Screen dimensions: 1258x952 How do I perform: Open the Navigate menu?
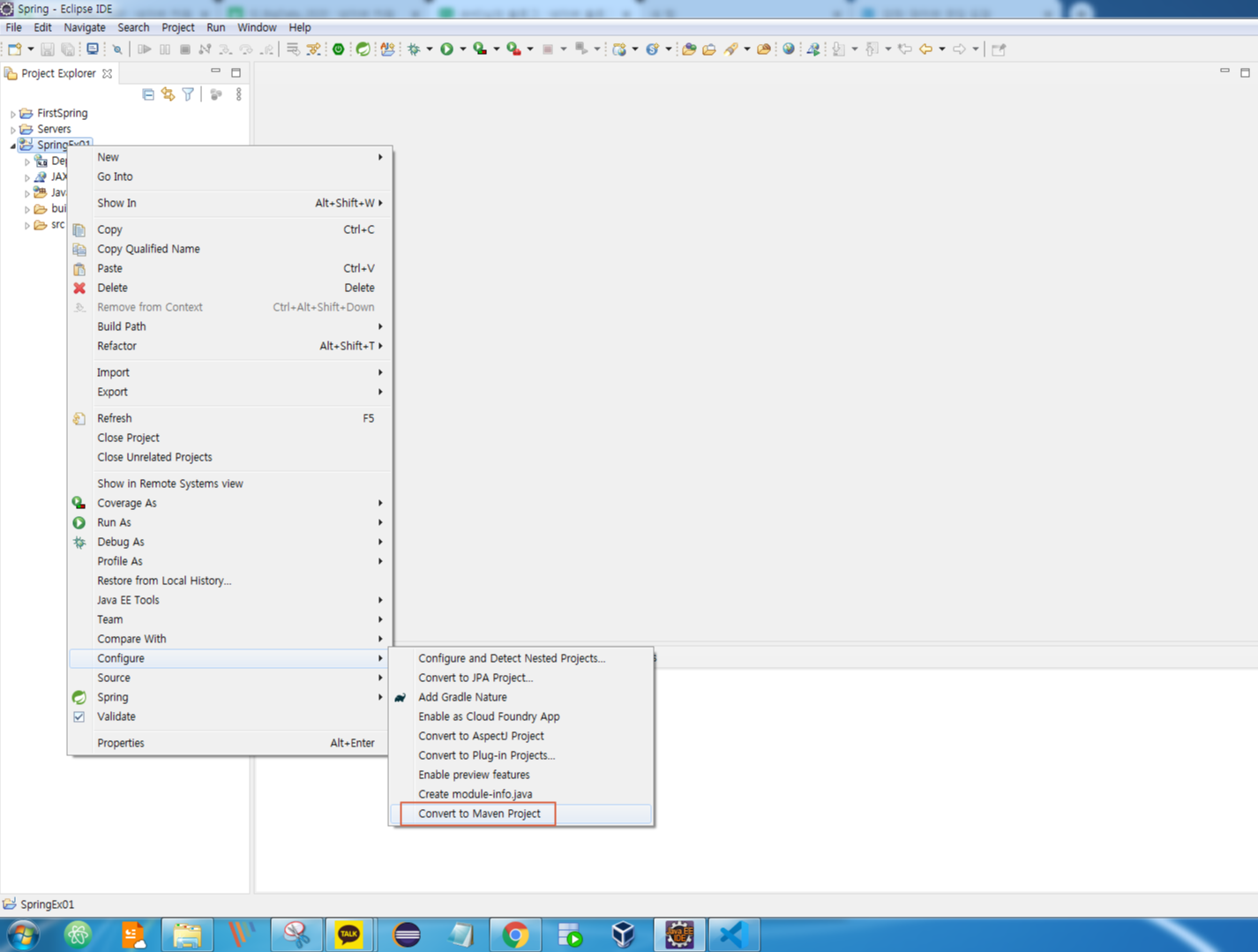click(85, 27)
